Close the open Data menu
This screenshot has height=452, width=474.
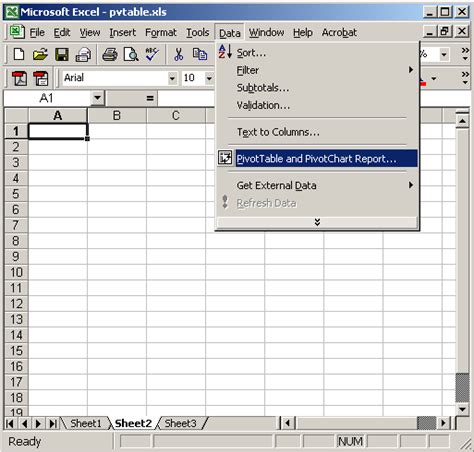click(229, 33)
